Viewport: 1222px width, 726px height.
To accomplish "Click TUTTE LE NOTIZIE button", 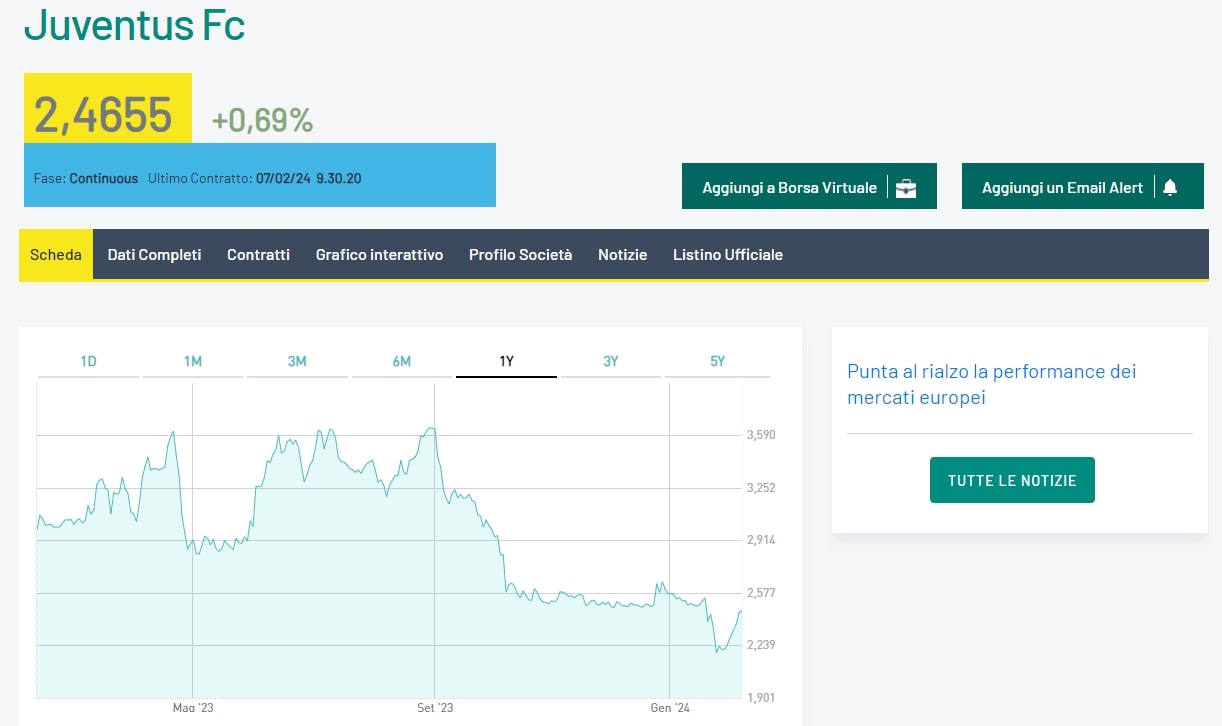I will coord(1012,480).
